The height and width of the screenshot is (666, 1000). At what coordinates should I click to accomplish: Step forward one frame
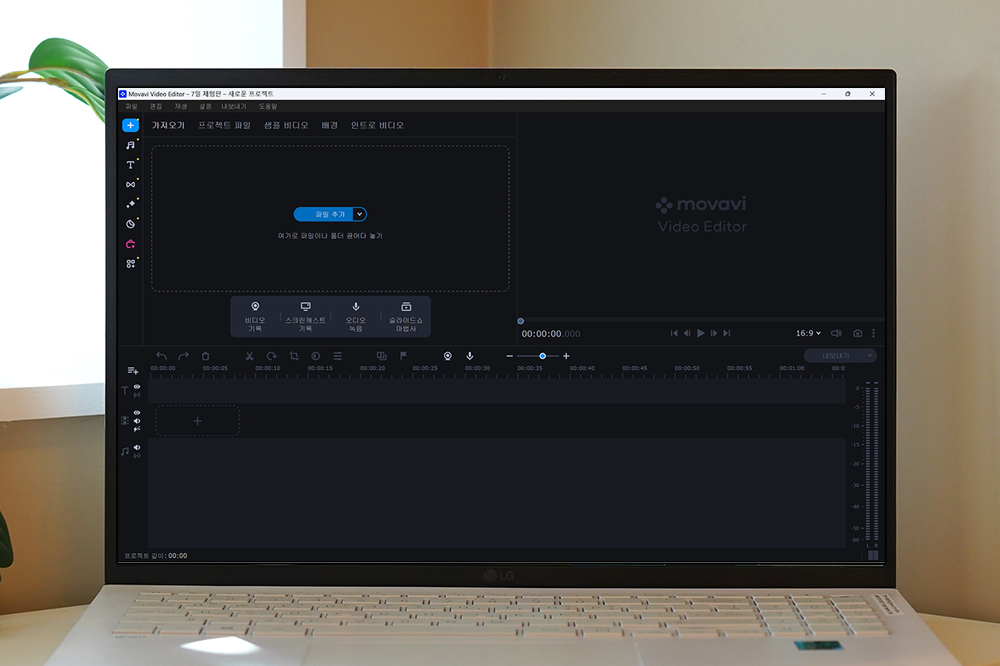tap(714, 333)
